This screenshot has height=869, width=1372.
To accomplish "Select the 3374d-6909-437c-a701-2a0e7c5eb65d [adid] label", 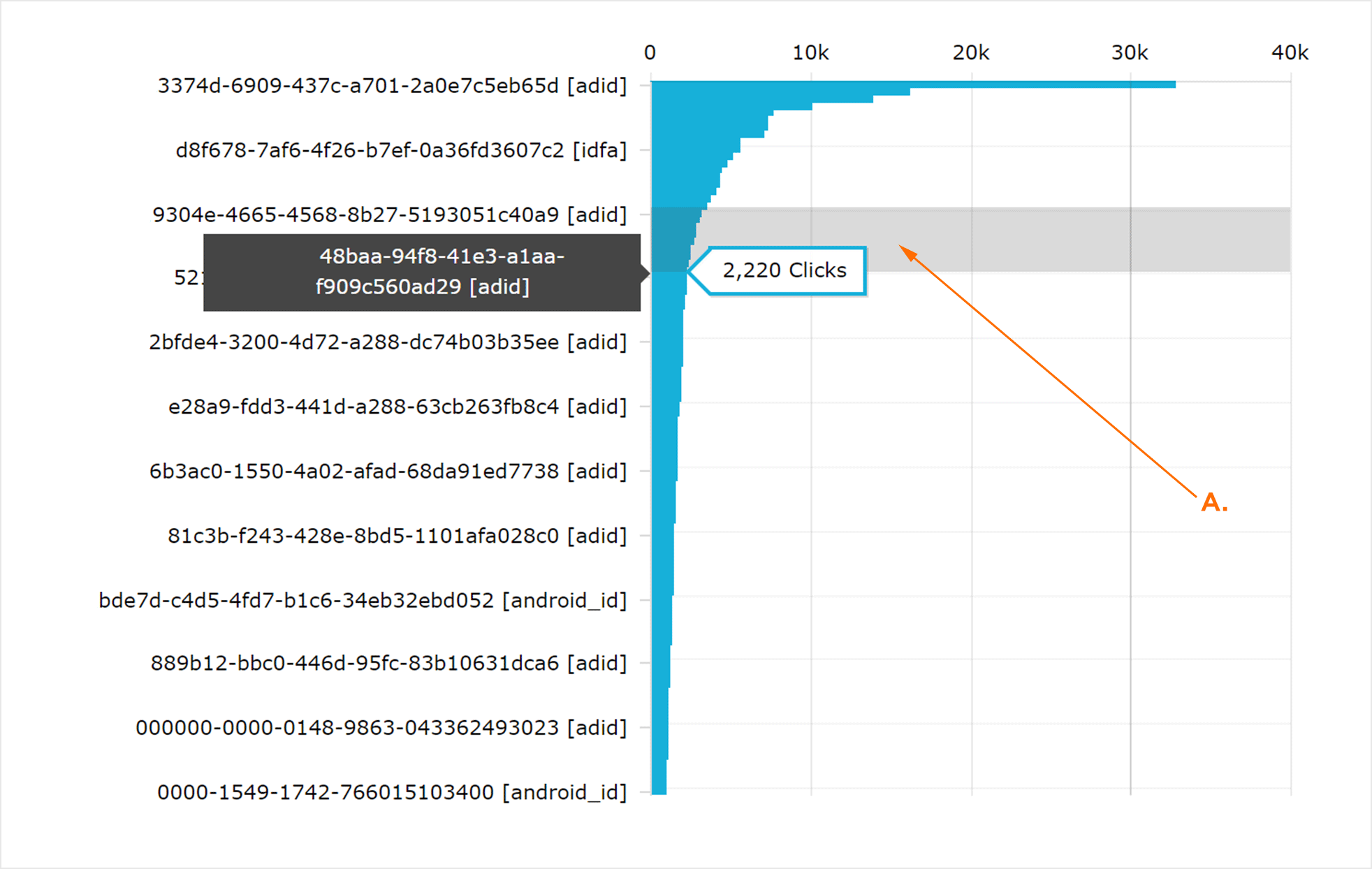I will 392,85.
